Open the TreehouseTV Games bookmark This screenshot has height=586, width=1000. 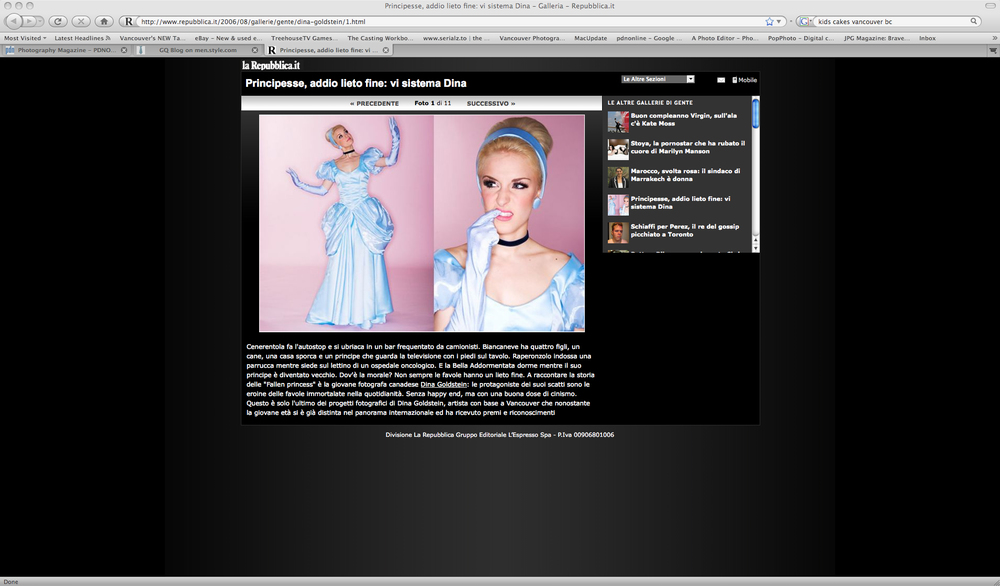coord(304,38)
